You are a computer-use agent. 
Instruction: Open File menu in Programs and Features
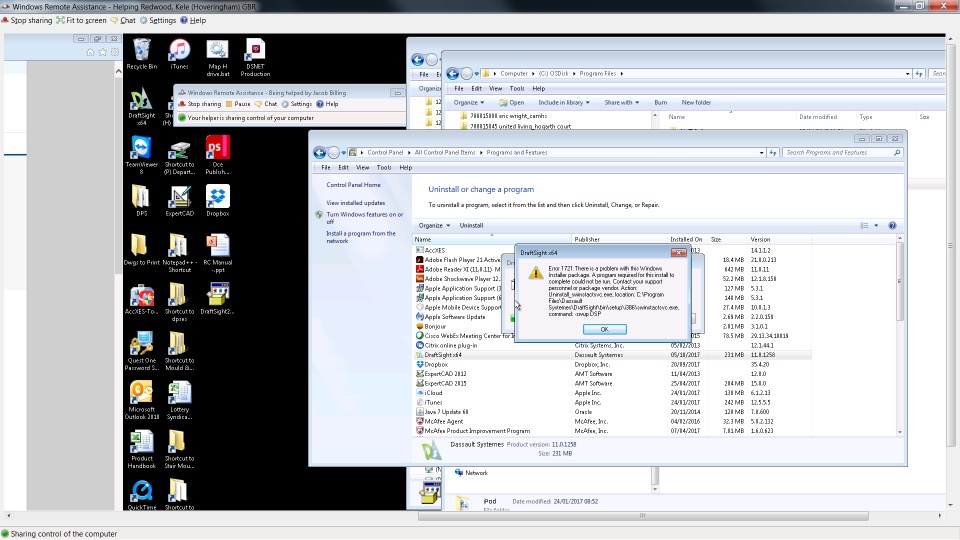click(x=326, y=167)
